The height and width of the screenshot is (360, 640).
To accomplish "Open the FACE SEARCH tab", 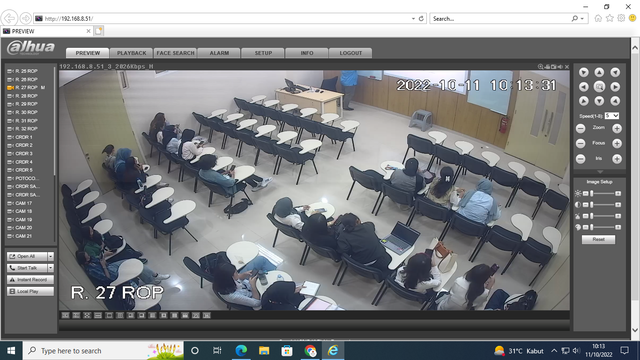I will (176, 53).
